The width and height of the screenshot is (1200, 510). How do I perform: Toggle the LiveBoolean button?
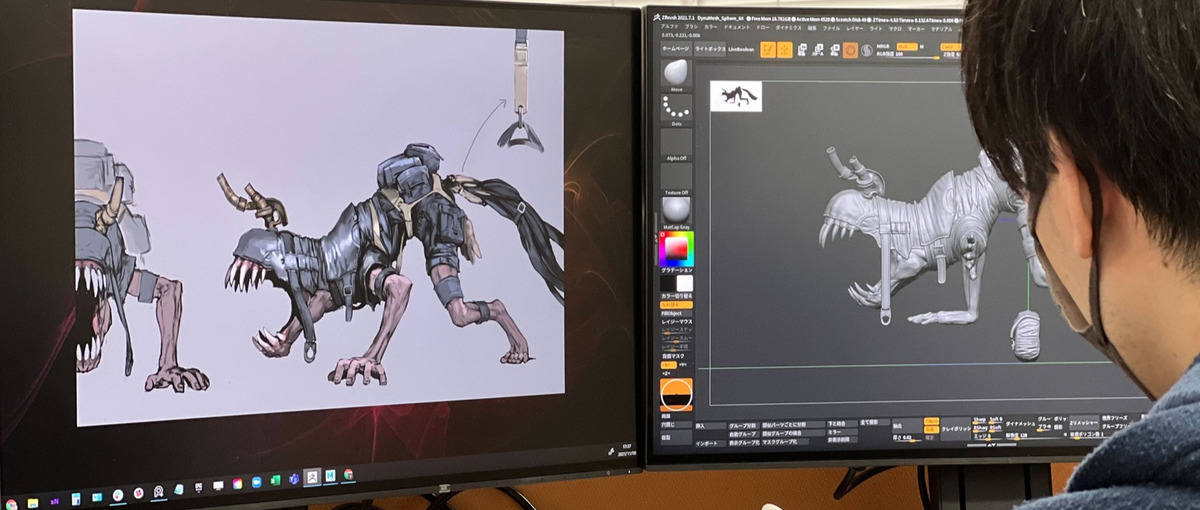pos(741,49)
